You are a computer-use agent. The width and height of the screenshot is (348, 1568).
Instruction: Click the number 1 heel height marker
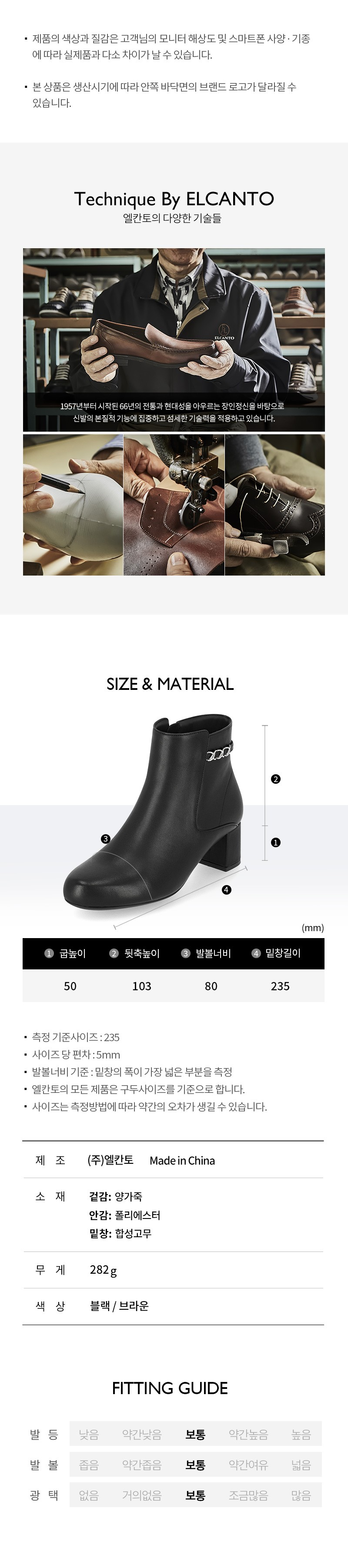(x=275, y=842)
